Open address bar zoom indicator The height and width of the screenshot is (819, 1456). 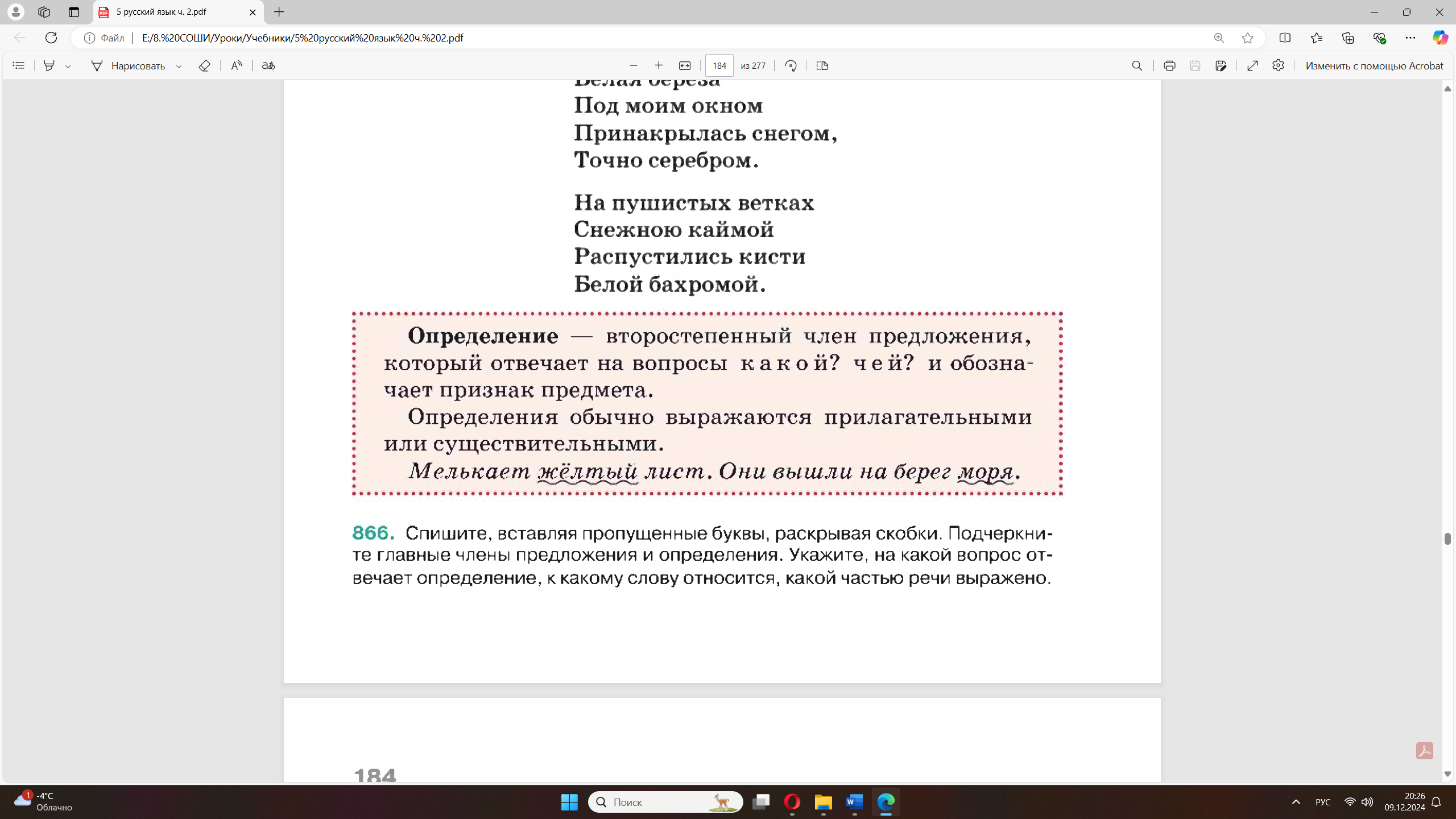pos(1219,38)
